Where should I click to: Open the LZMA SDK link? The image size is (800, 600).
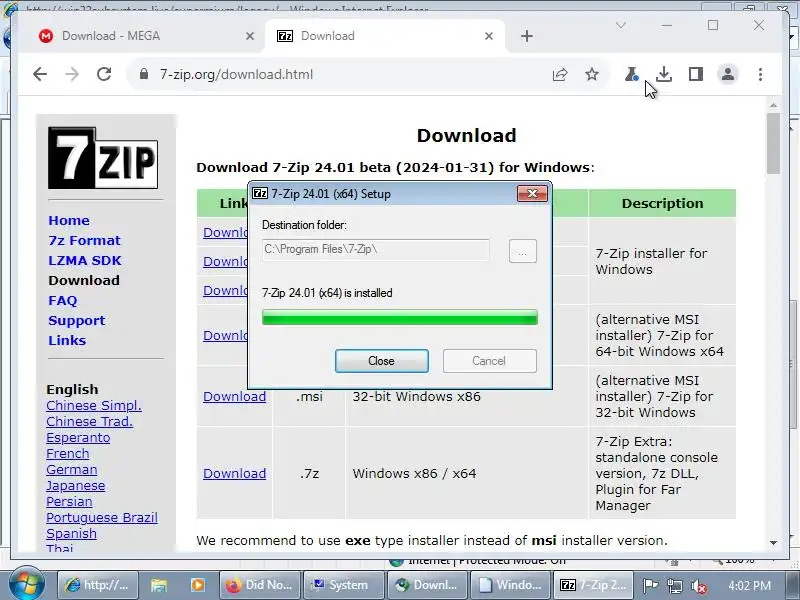point(85,260)
